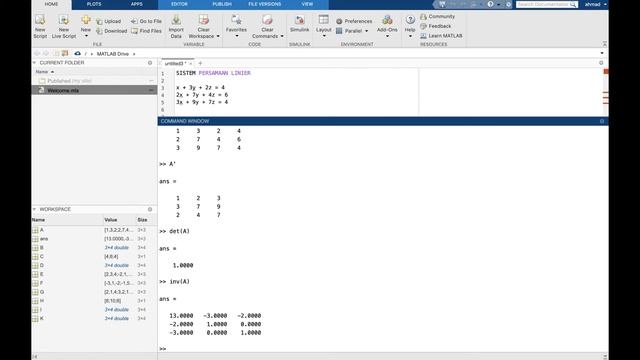640x360 pixels.
Task: Click editor line '2x + 7y + 4z = 6'
Action: point(202,95)
